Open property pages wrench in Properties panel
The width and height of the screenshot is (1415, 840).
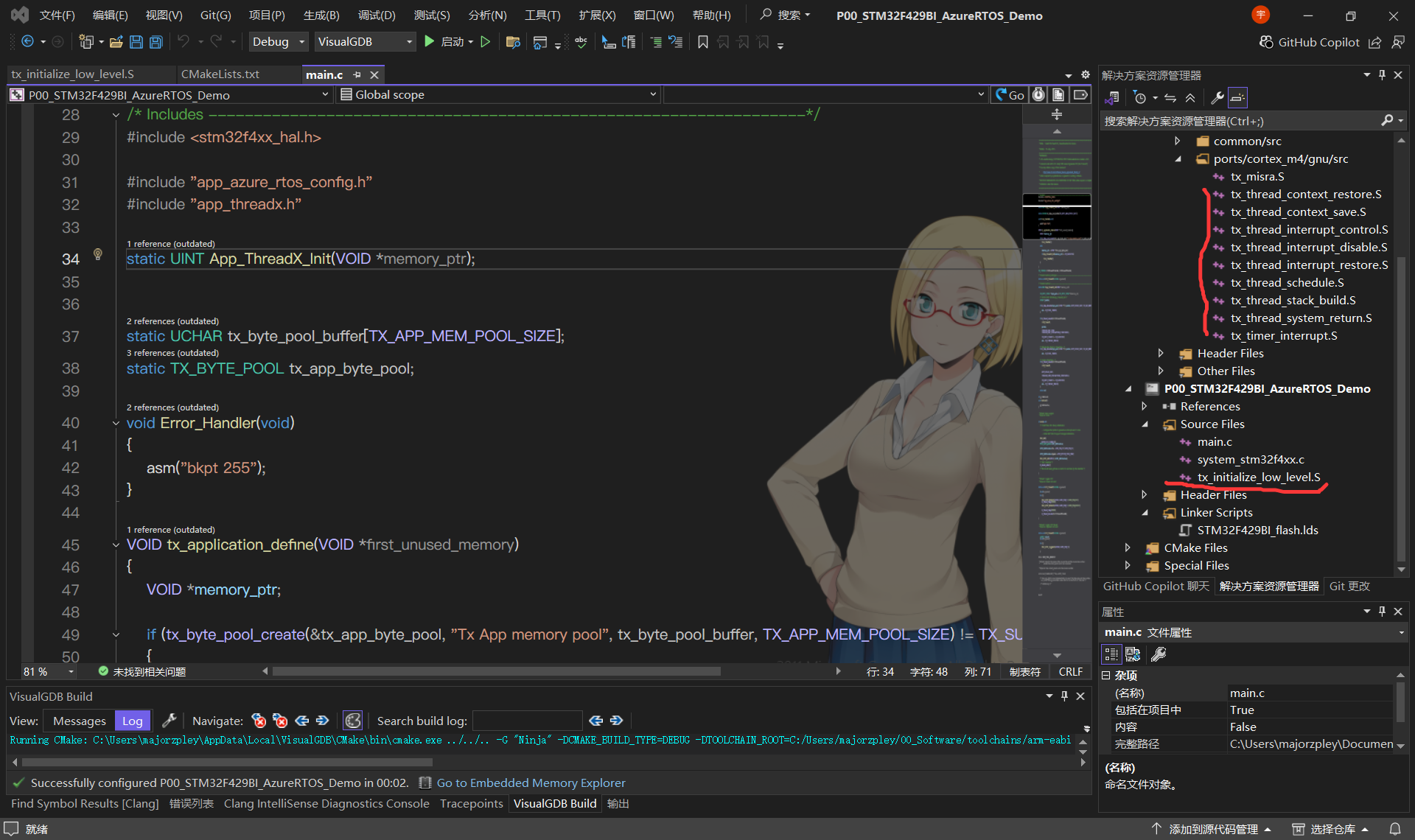(1159, 654)
